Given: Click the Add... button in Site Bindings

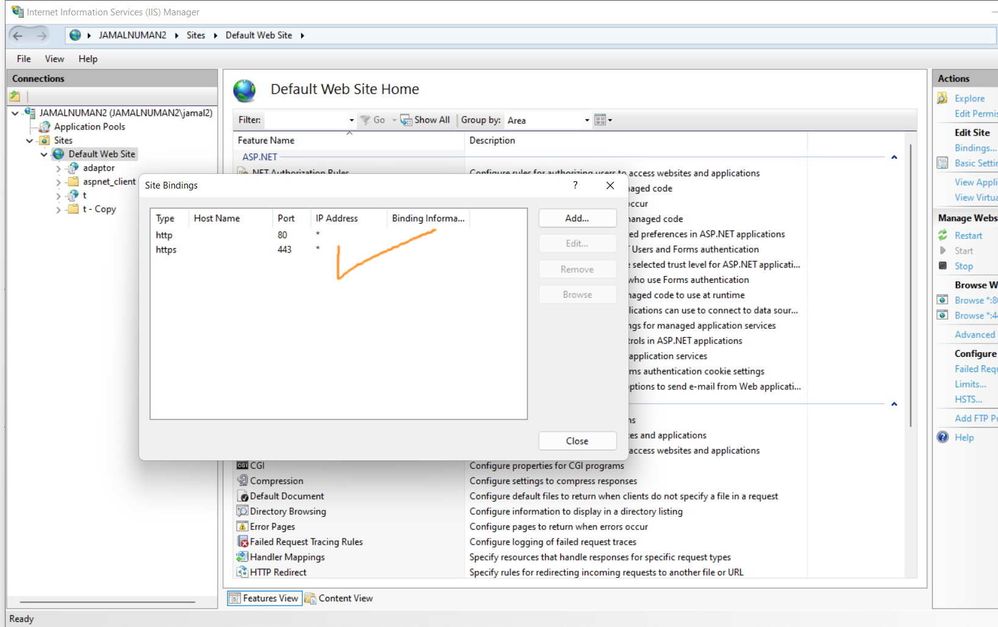Looking at the screenshot, I should click(577, 218).
